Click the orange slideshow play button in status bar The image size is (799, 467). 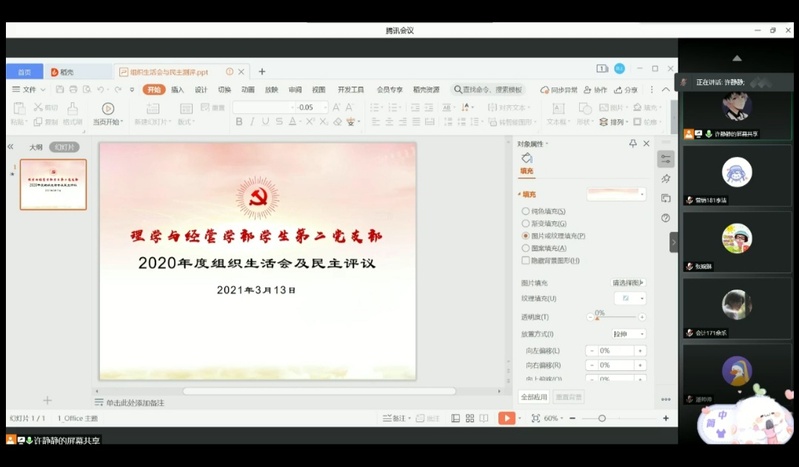pyautogui.click(x=507, y=418)
